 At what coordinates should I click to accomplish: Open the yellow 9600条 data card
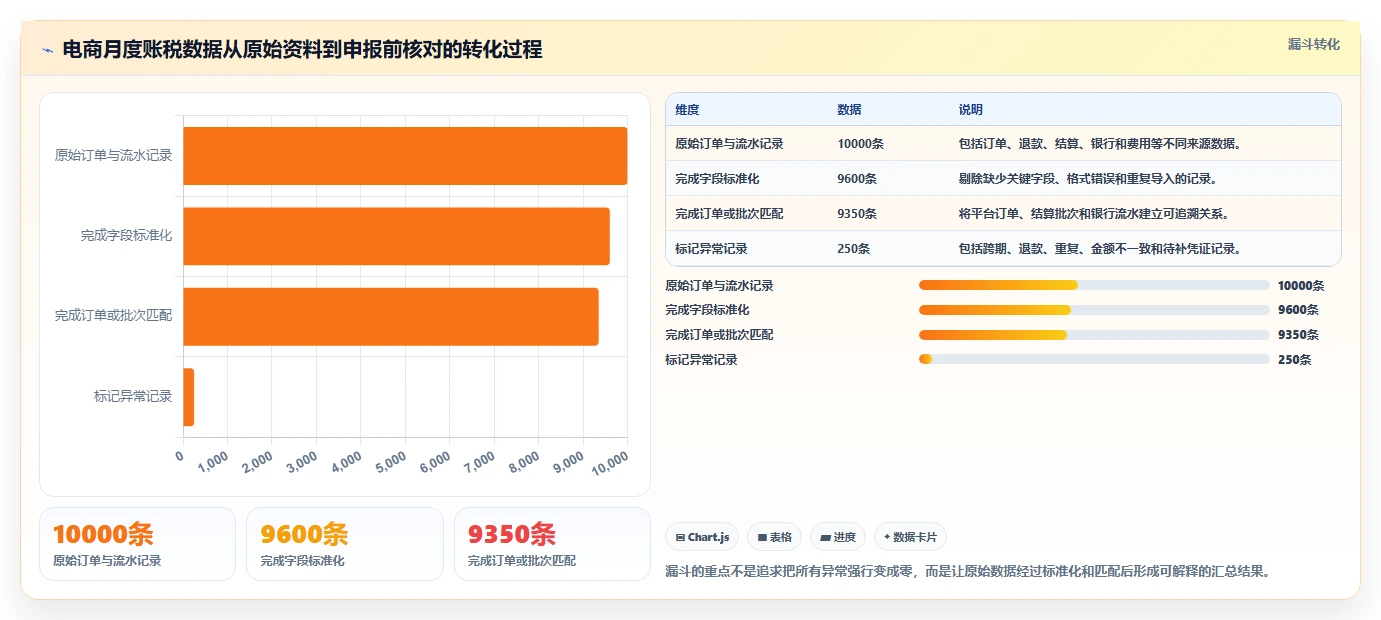(345, 544)
